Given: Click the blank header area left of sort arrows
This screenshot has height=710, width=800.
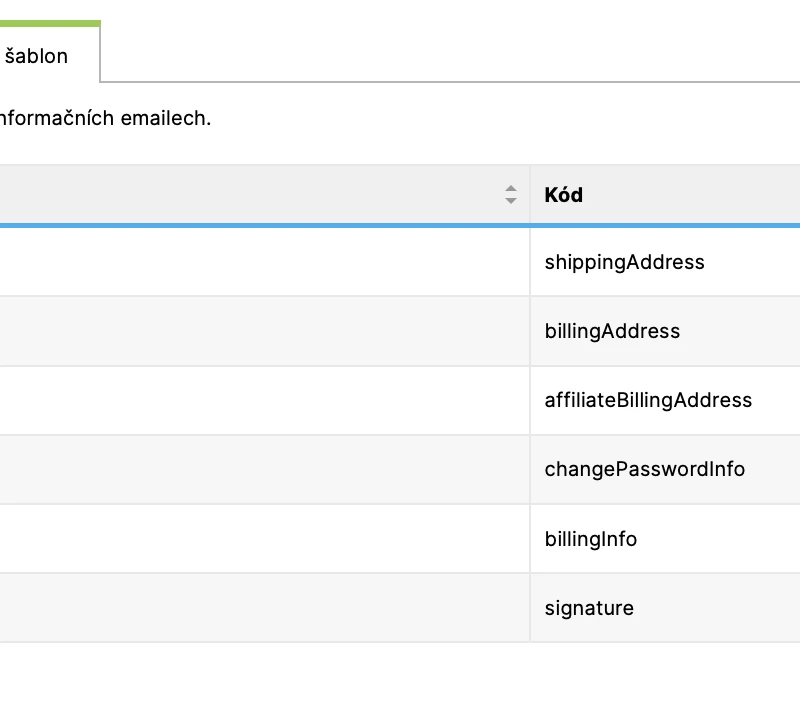Looking at the screenshot, I should (x=250, y=194).
